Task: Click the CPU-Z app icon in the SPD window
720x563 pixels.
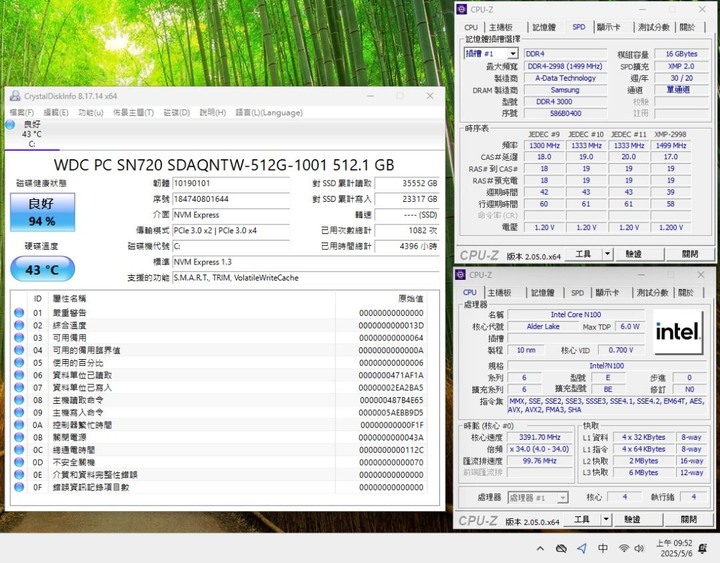Action: pos(461,9)
